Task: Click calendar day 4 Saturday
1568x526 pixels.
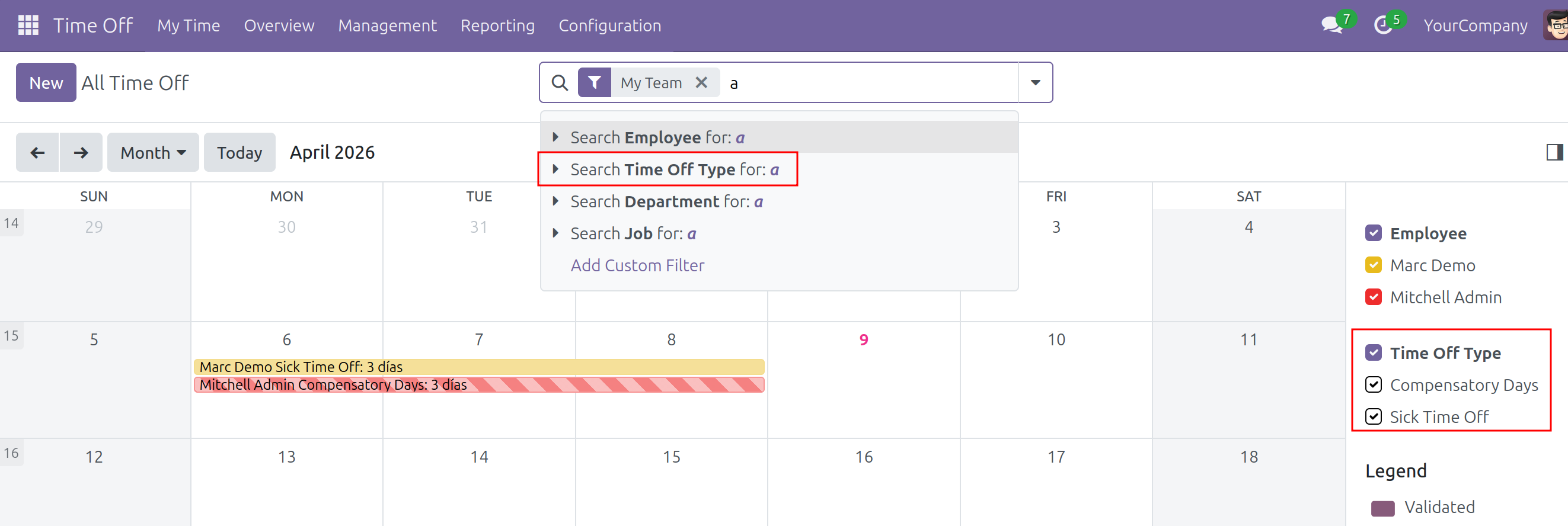Action: pos(1248,227)
